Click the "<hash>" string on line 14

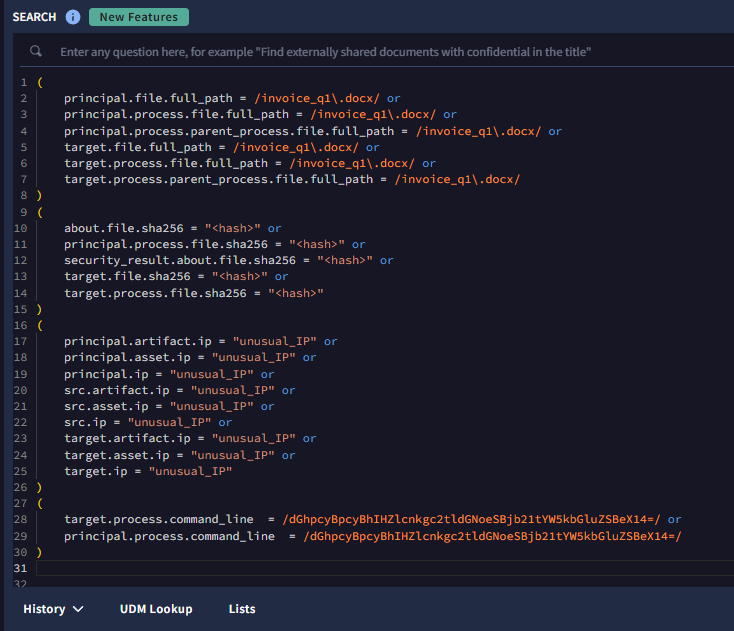coord(295,293)
